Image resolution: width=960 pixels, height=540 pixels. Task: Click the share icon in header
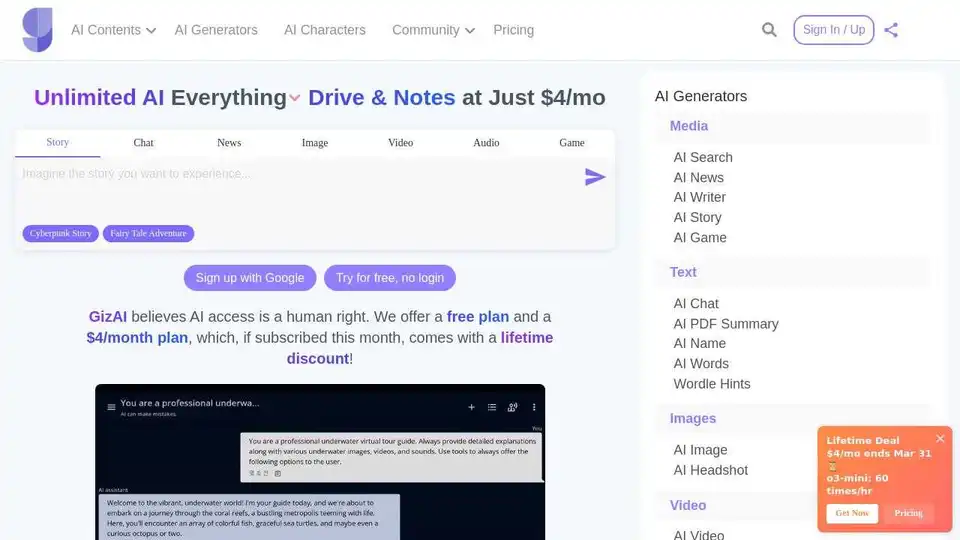click(891, 30)
